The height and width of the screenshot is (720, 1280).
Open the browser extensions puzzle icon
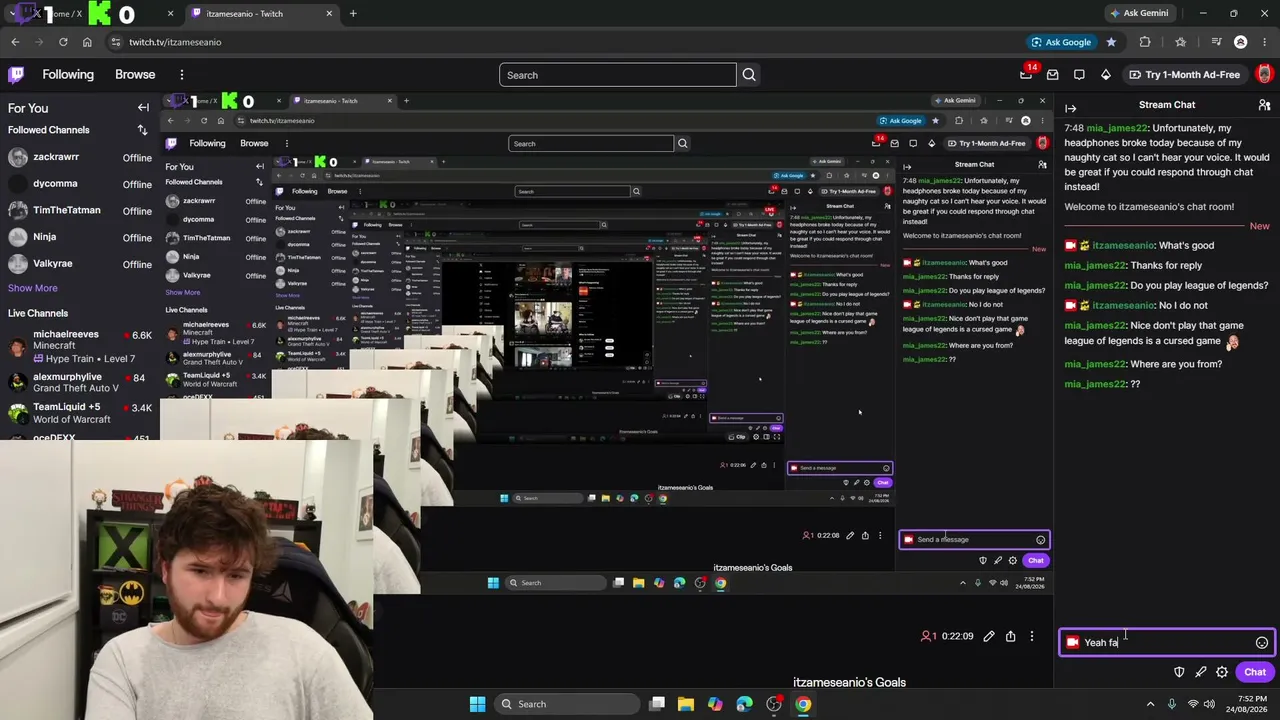(1145, 42)
